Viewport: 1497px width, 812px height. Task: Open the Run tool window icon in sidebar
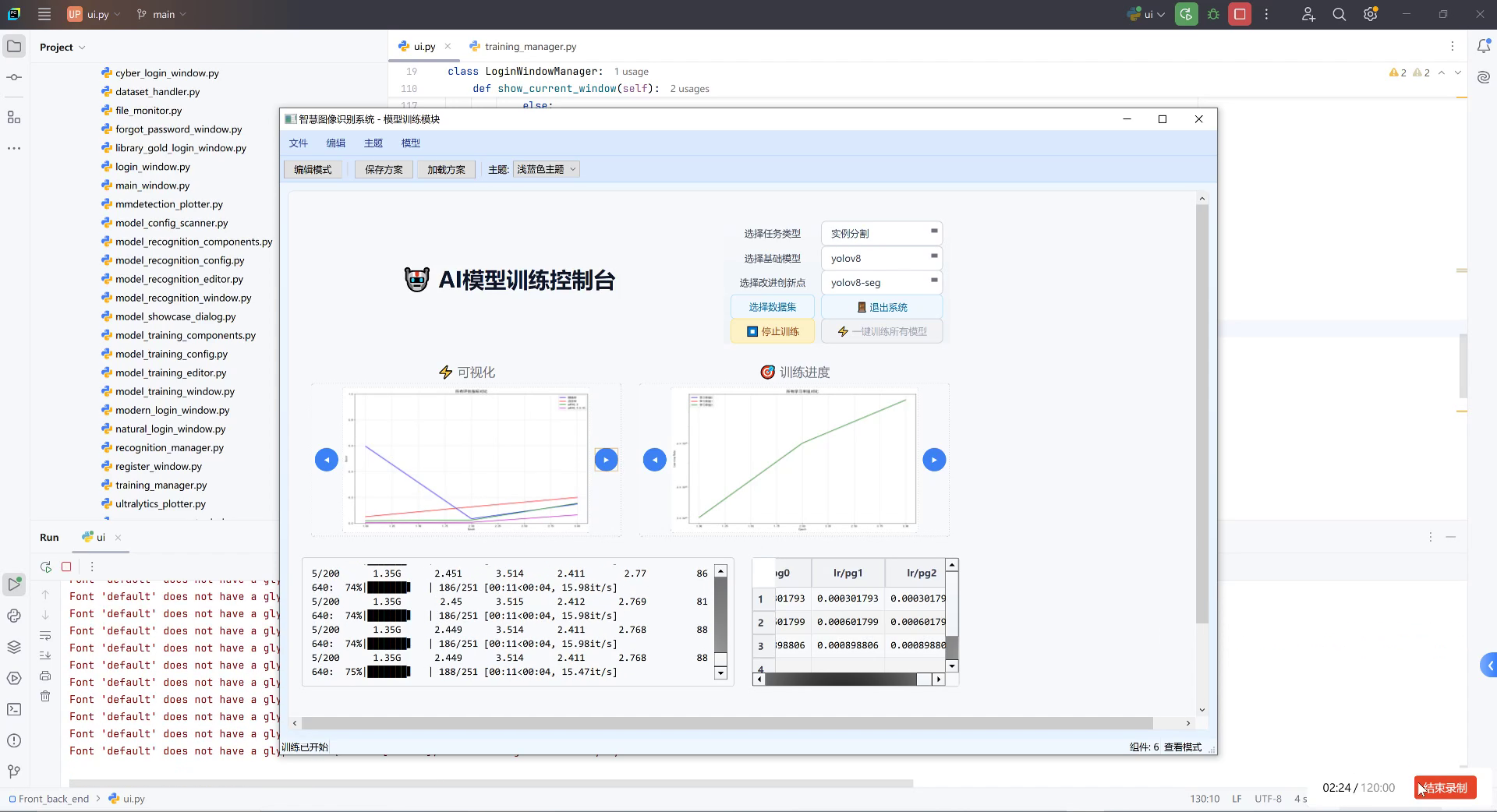(x=14, y=584)
